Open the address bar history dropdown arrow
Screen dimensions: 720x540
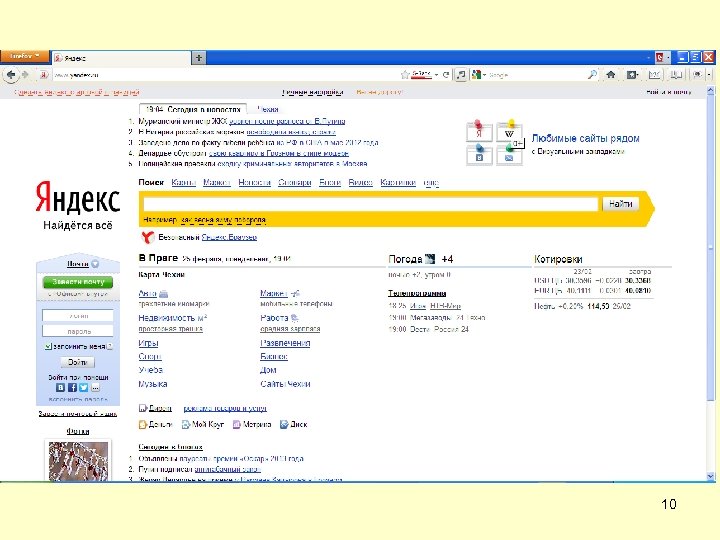[436, 74]
